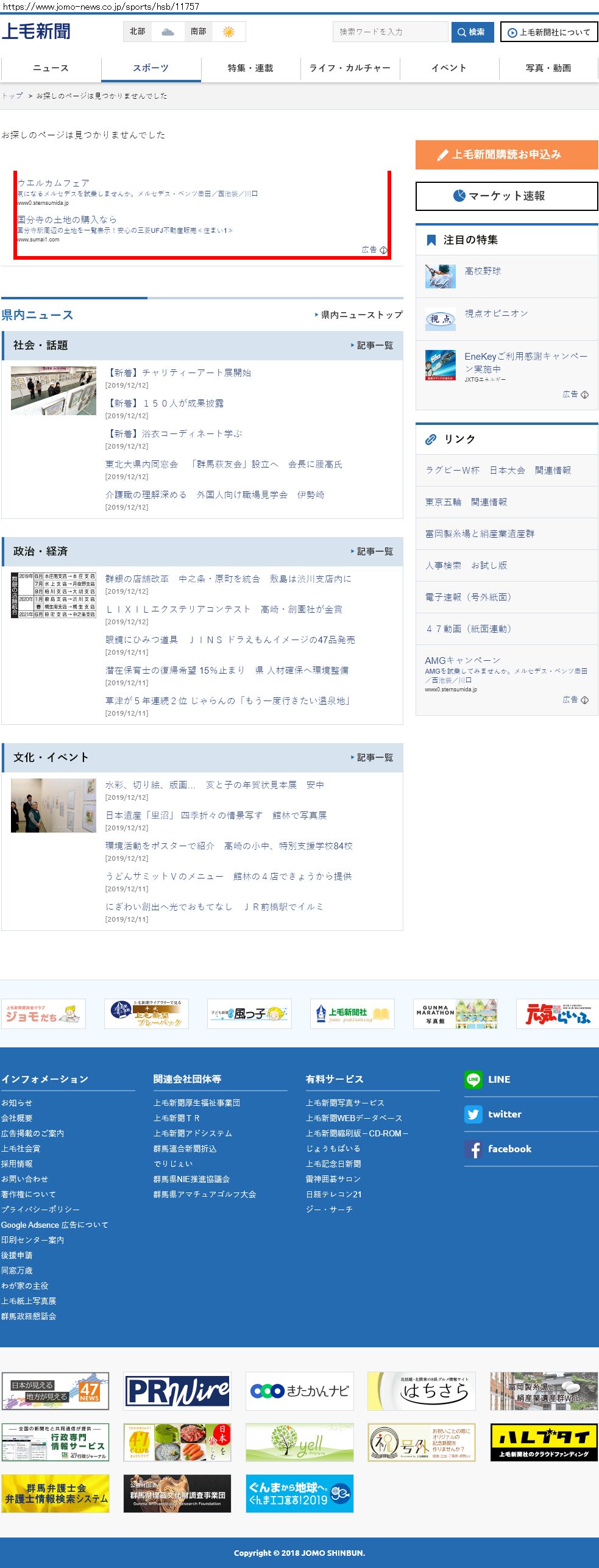Expand 記事一覧 for 社会・話題 section

372,346
